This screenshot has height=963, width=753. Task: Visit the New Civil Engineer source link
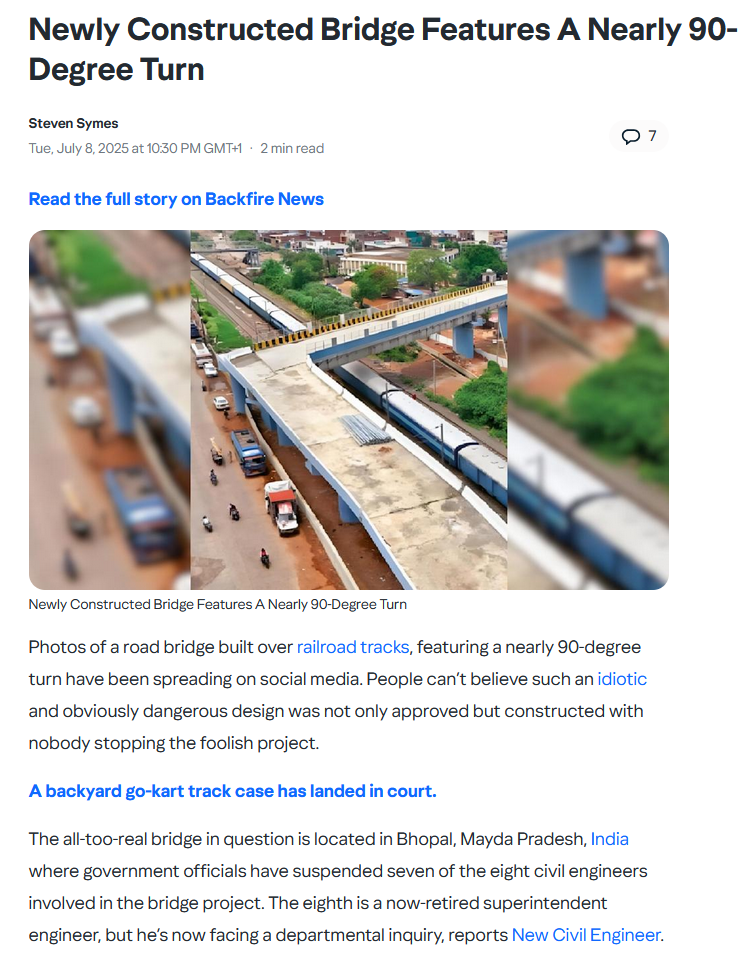586,935
